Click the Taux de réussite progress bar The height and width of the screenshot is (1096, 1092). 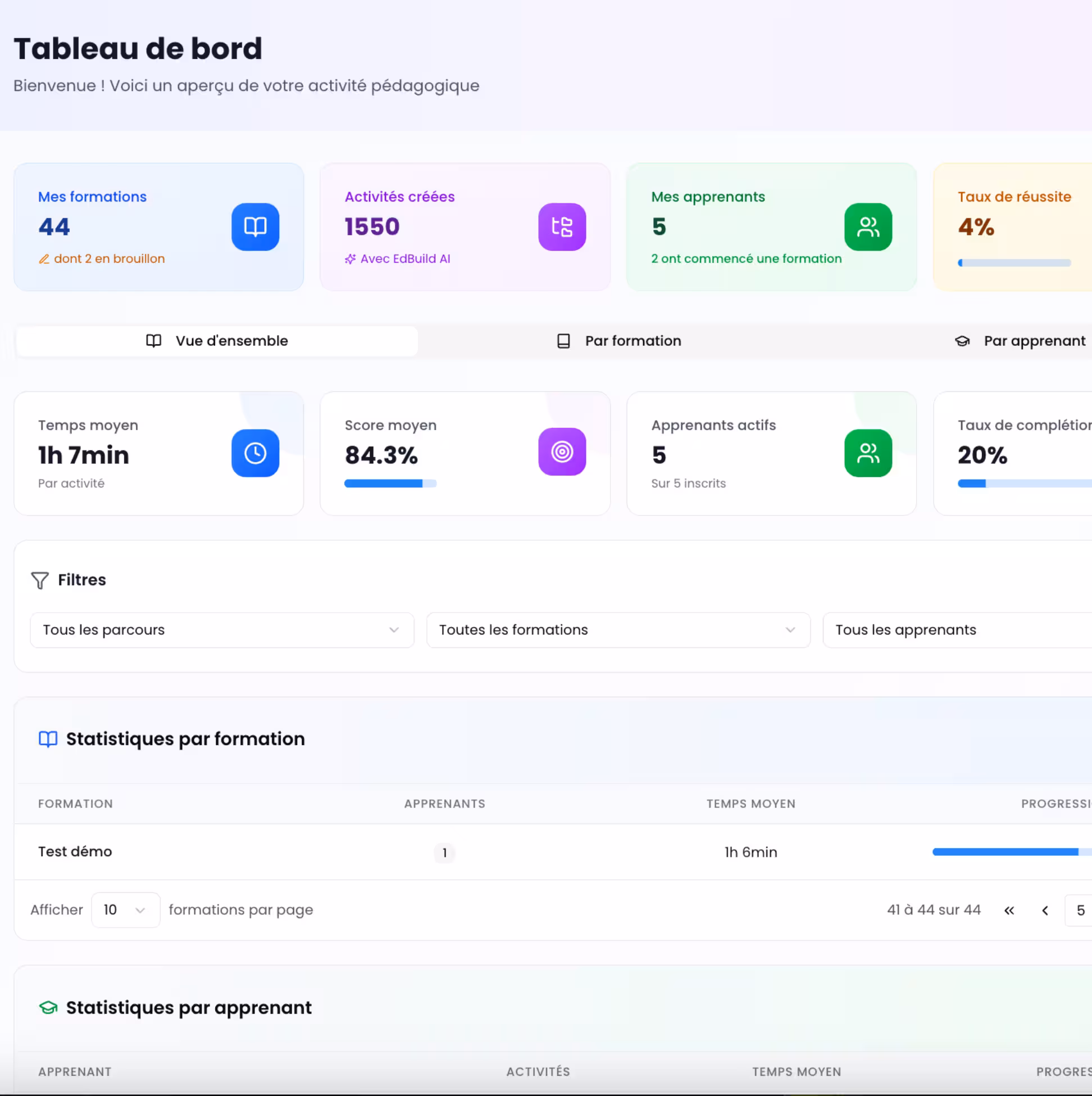click(x=1015, y=263)
